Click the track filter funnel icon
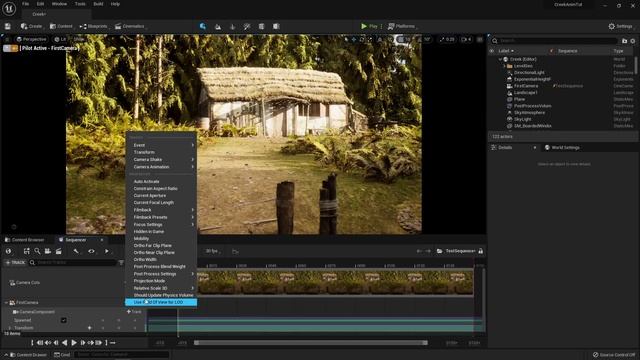This screenshot has height=360, width=640. tap(121, 262)
